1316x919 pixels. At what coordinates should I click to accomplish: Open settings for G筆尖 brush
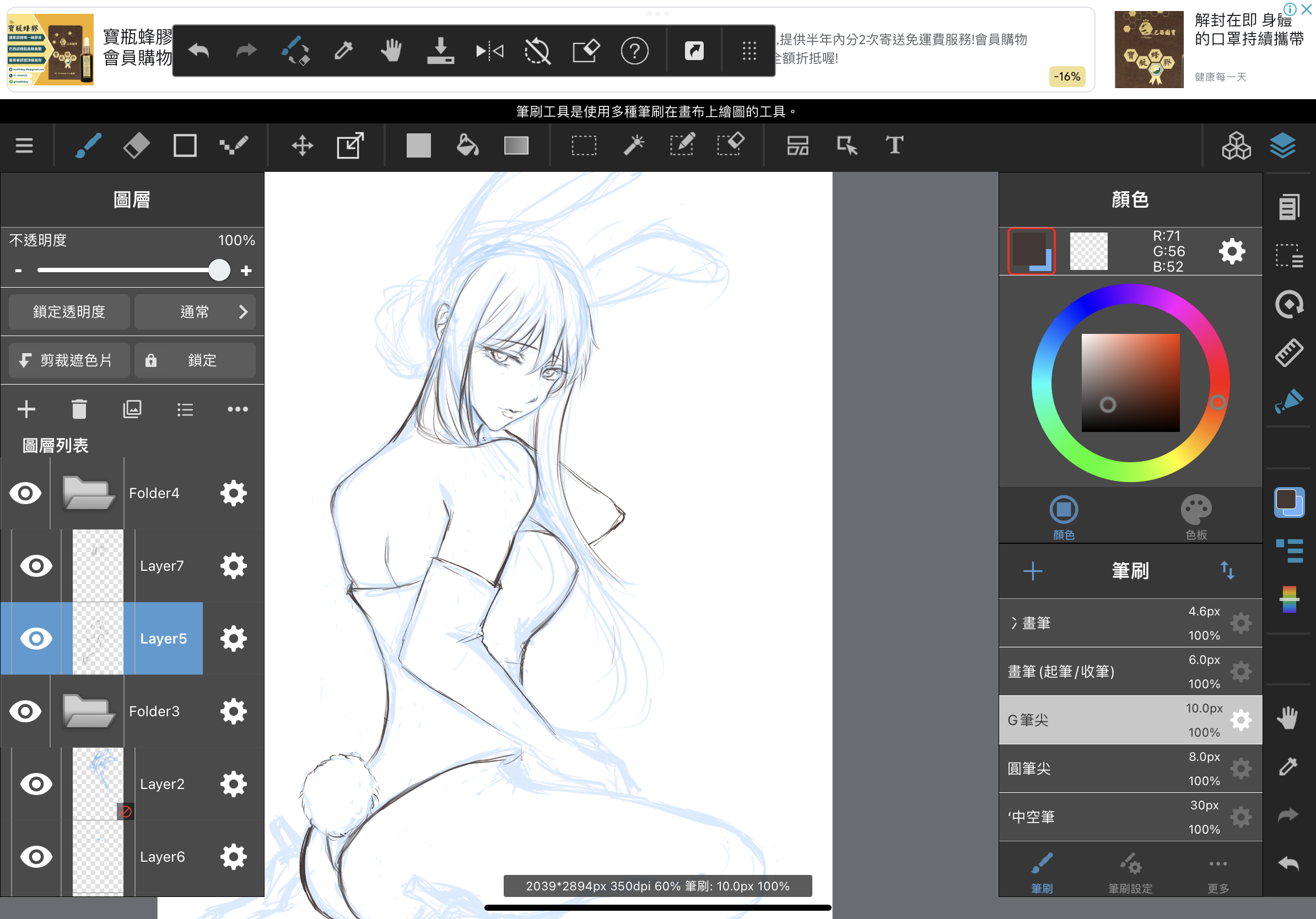point(1241,720)
